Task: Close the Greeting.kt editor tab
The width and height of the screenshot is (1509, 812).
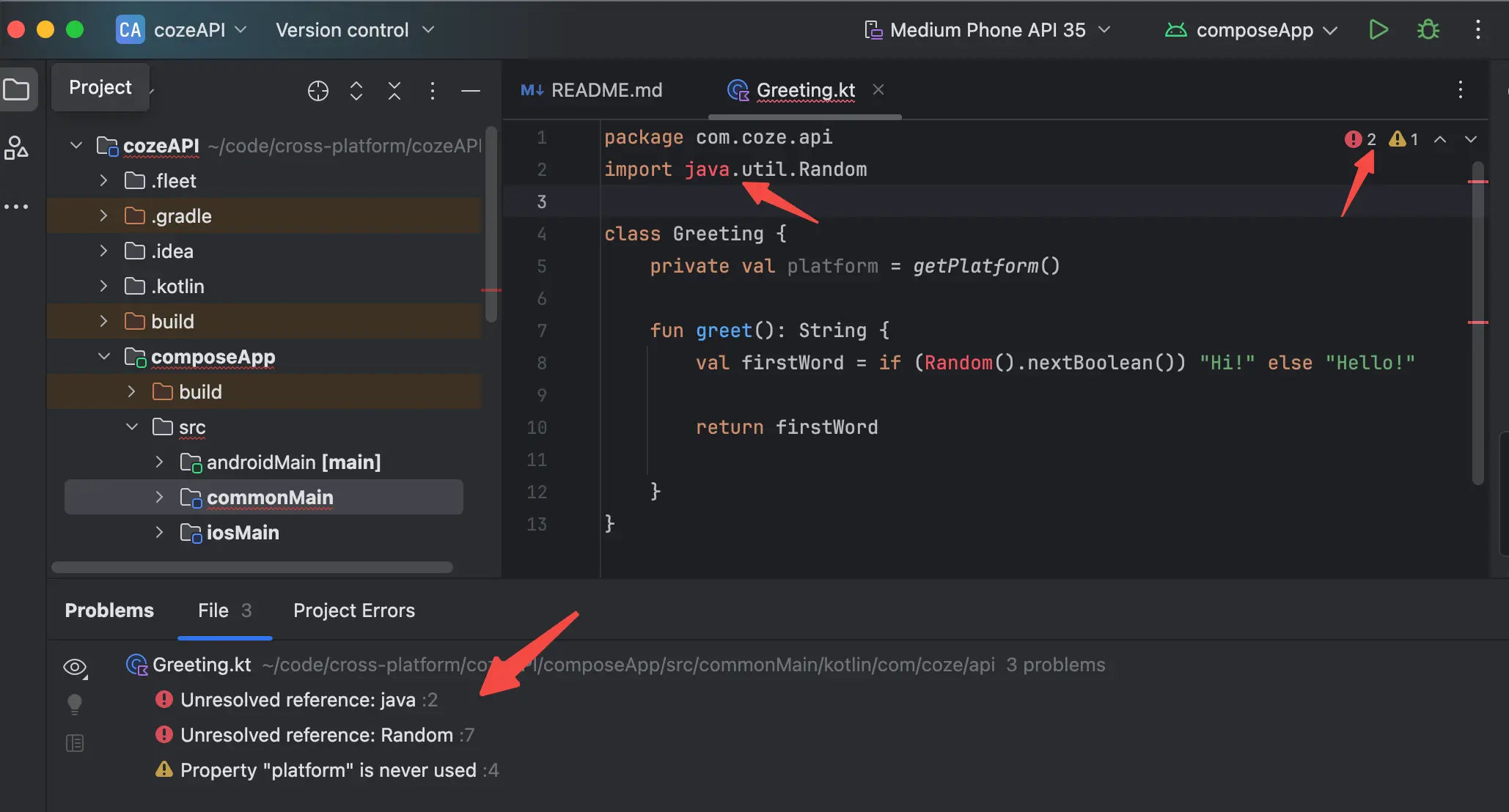Action: (878, 89)
